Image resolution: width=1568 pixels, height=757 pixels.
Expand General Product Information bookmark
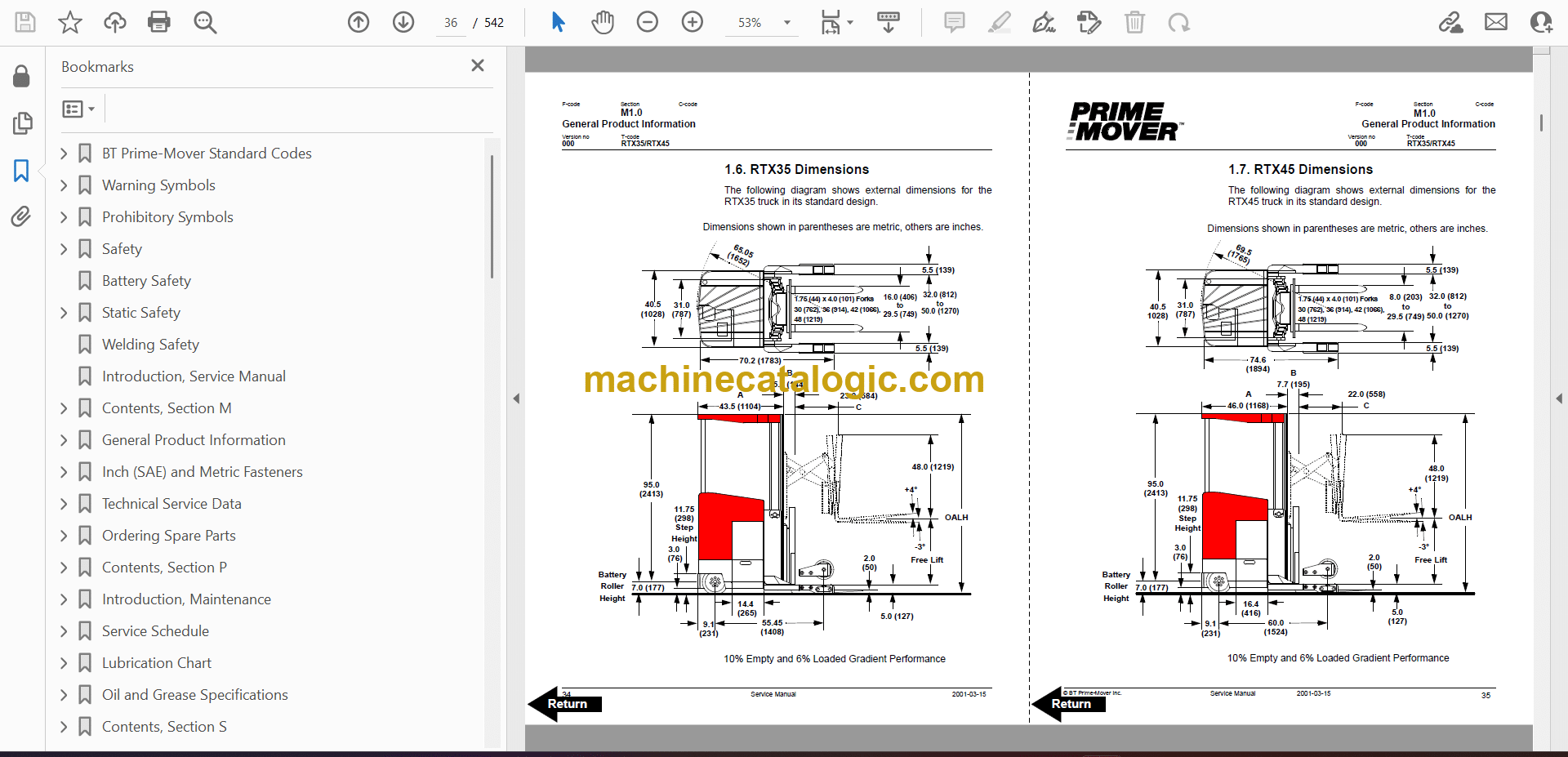click(x=65, y=440)
